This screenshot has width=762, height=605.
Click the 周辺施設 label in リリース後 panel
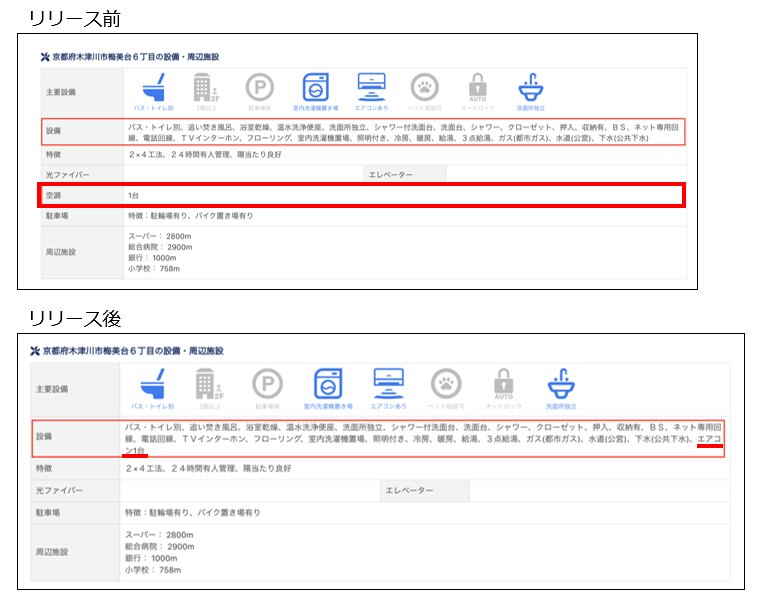(56, 552)
